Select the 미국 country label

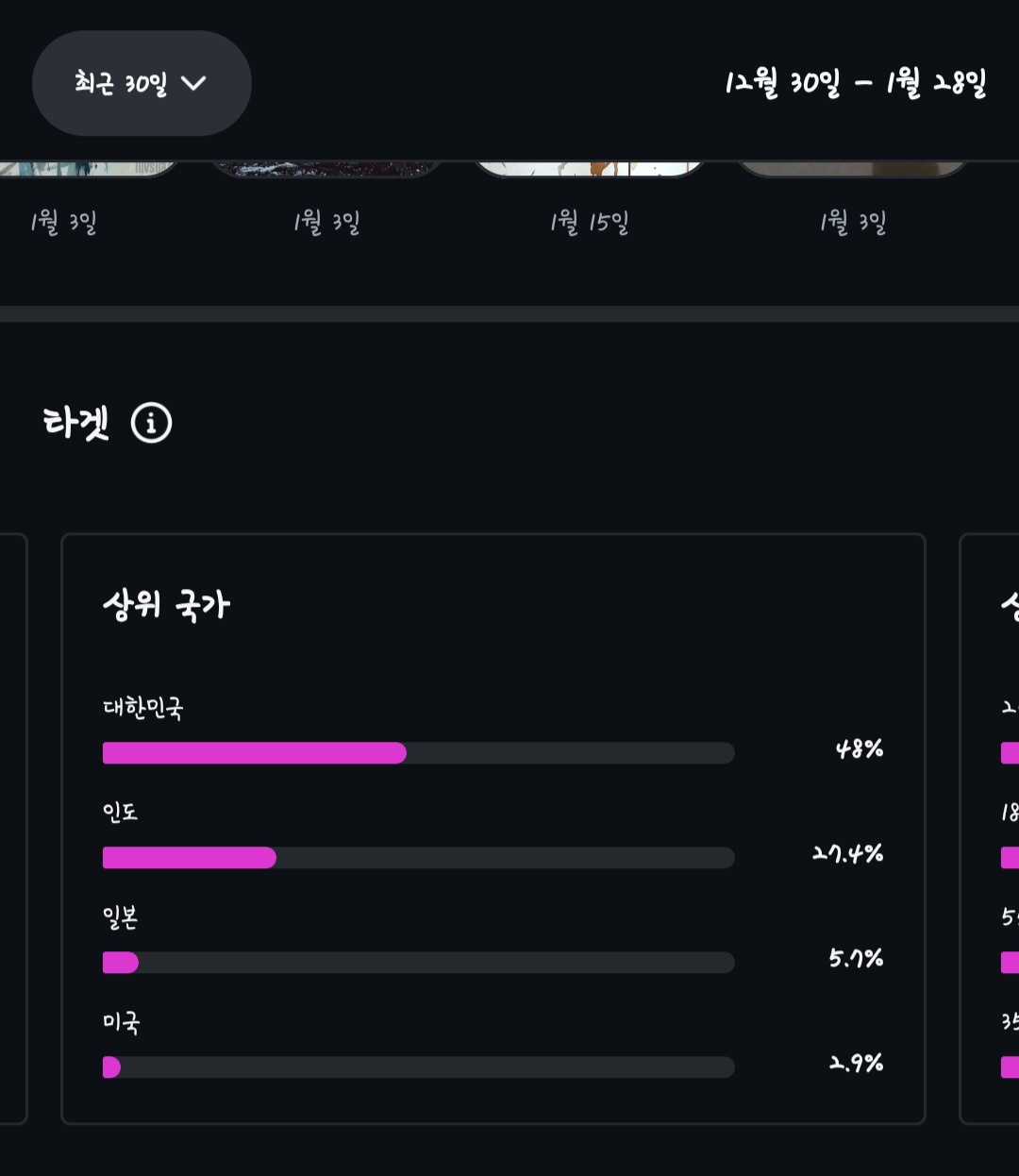point(122,1022)
